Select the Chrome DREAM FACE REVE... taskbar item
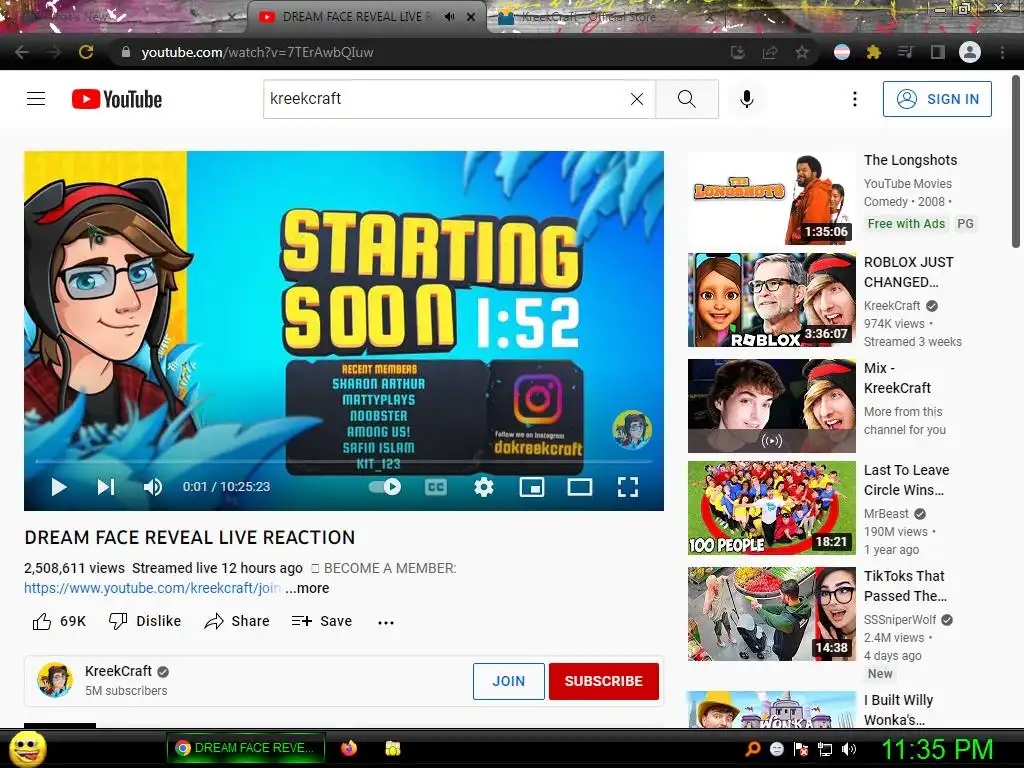This screenshot has width=1024, height=768. click(246, 748)
